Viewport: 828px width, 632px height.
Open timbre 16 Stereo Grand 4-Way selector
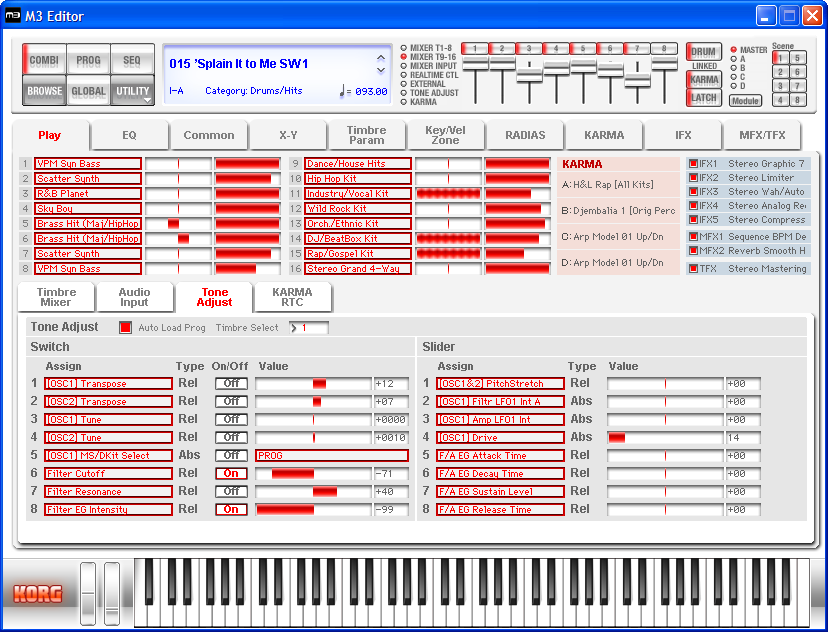point(358,269)
